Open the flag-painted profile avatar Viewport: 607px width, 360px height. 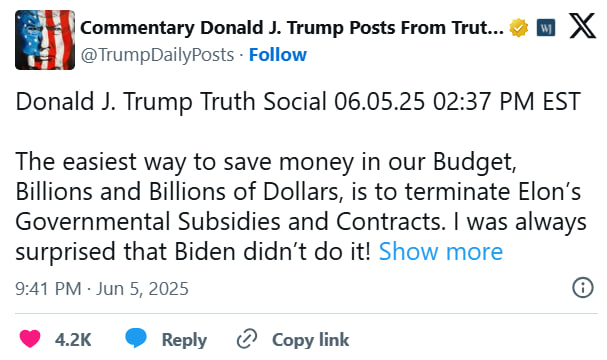pyautogui.click(x=45, y=40)
